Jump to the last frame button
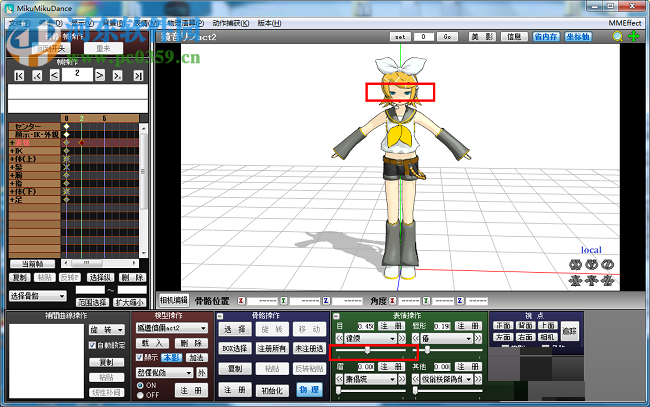 138,75
